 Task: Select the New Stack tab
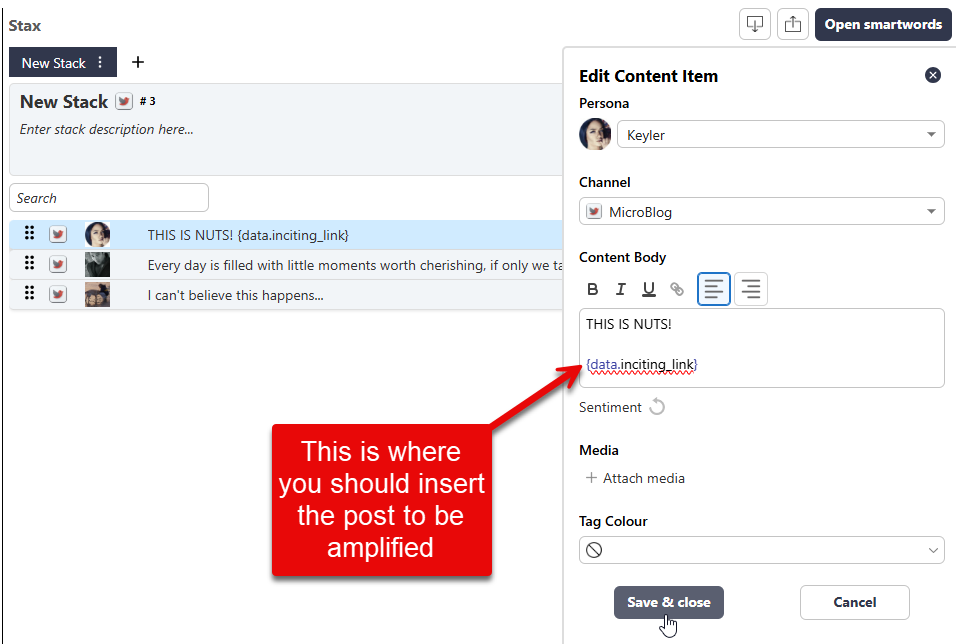54,63
